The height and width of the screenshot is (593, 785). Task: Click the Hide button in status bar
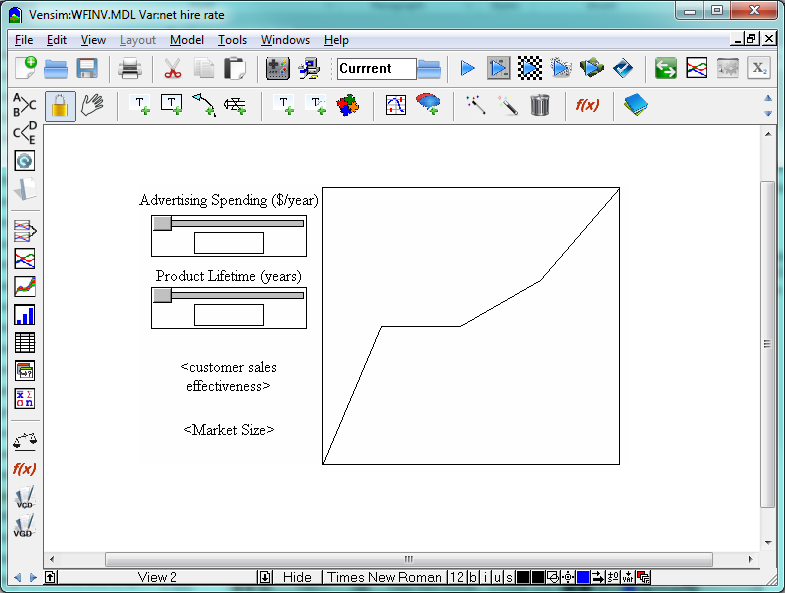coord(297,577)
